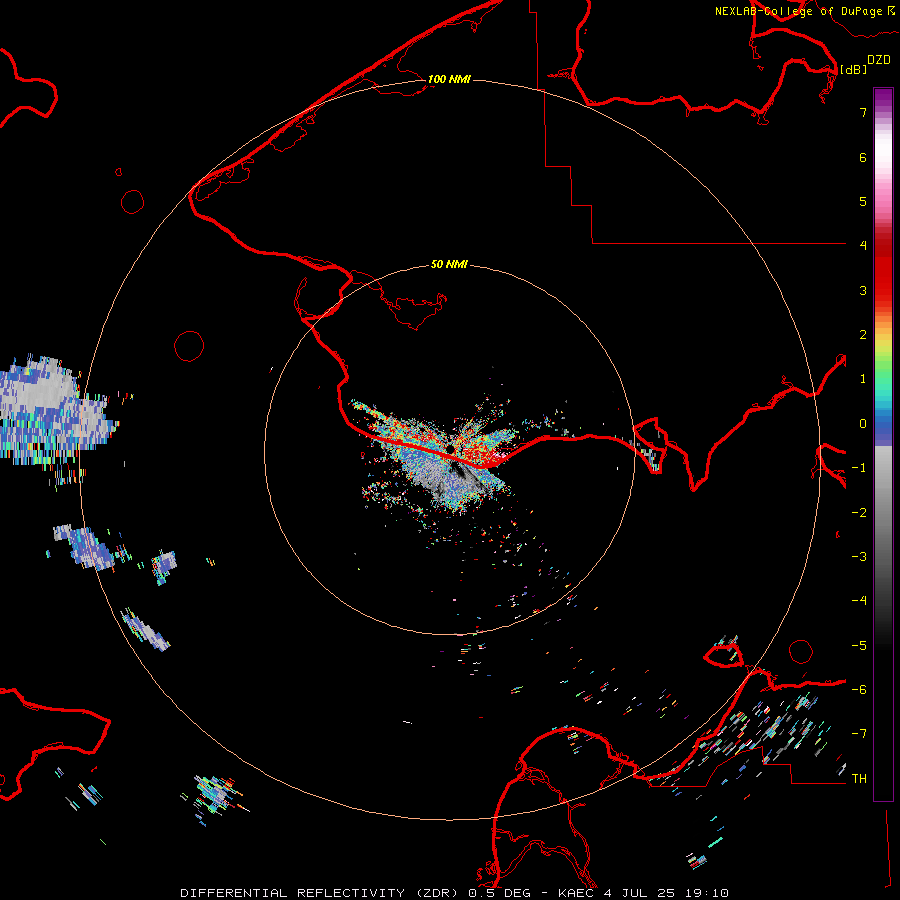Click the 100 NMI range ring label

click(449, 79)
